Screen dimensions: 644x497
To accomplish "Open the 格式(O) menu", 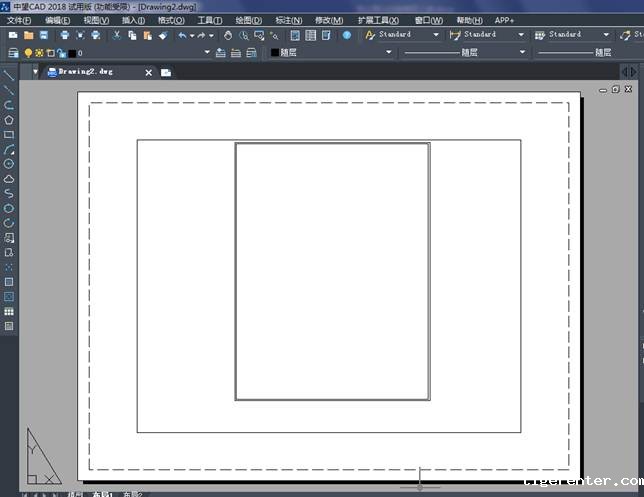I will pos(171,20).
